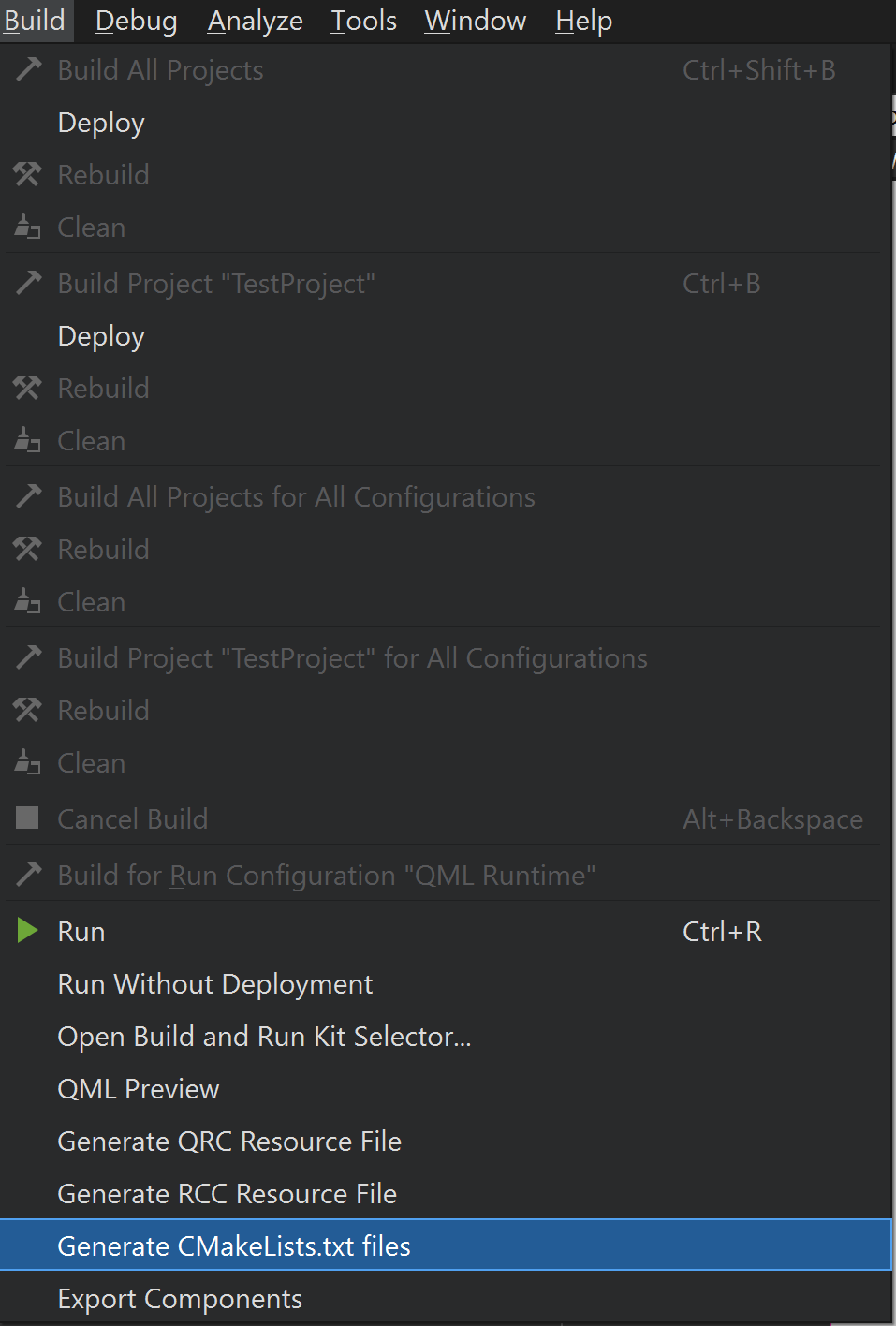
Task: Select Open Build and Run Kit Selector
Action: coord(264,1036)
